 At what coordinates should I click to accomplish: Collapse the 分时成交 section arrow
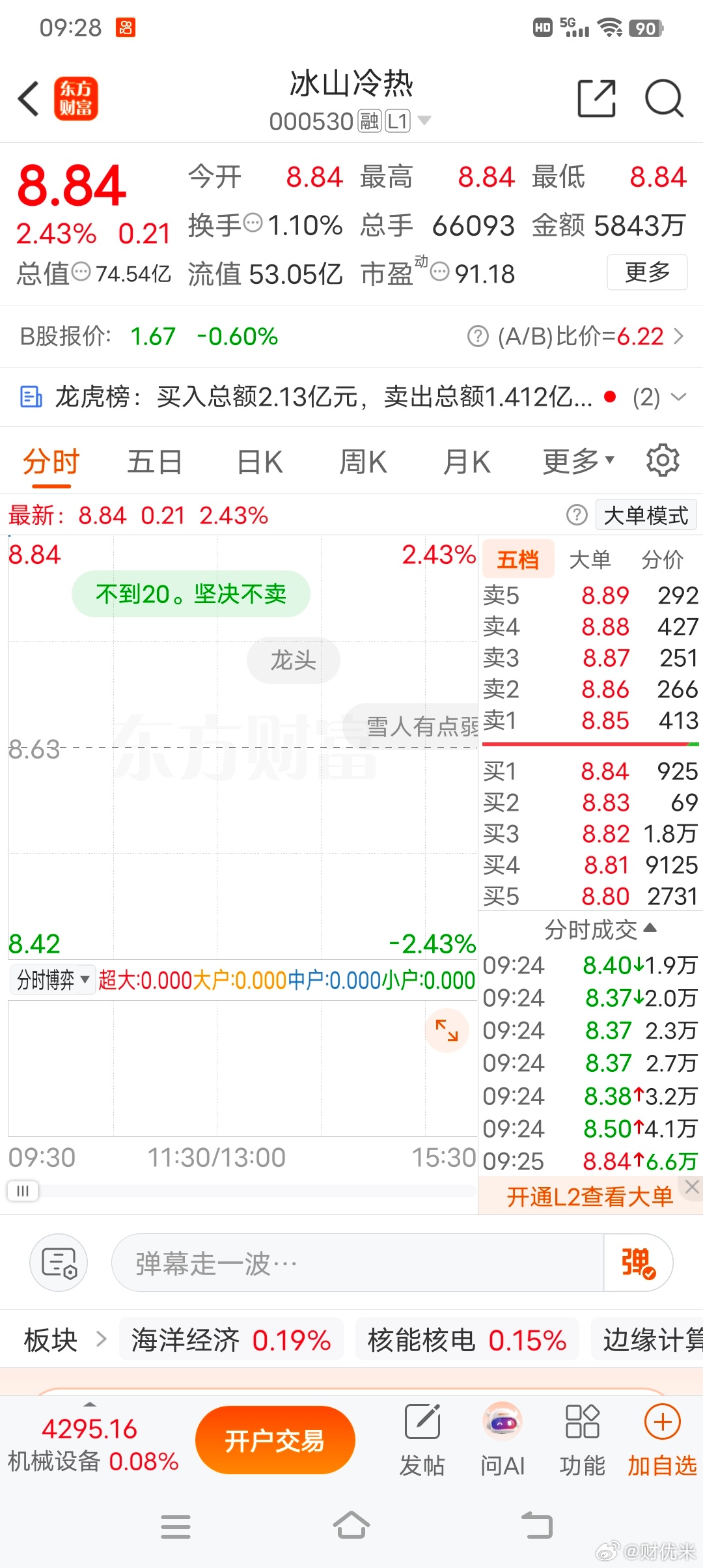[x=650, y=928]
